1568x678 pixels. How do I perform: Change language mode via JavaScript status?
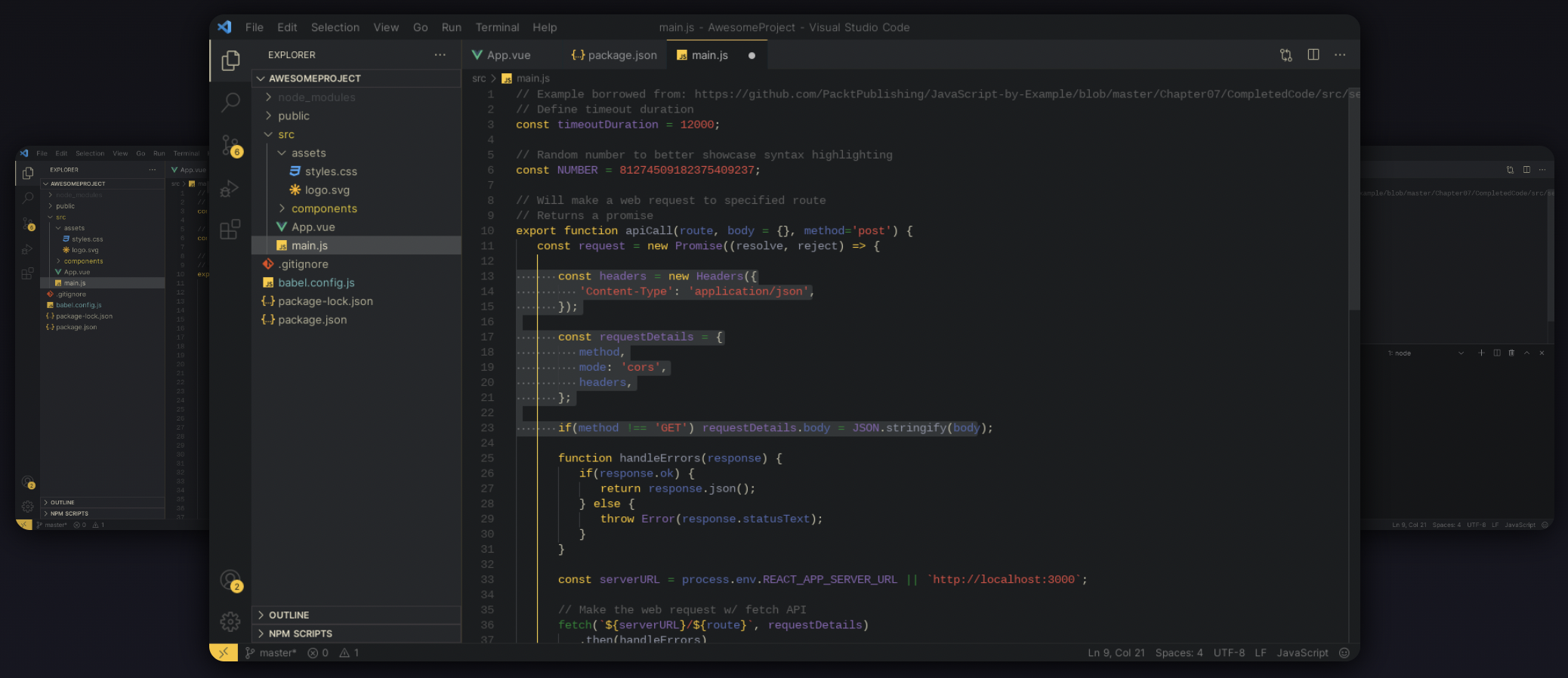(x=1302, y=653)
